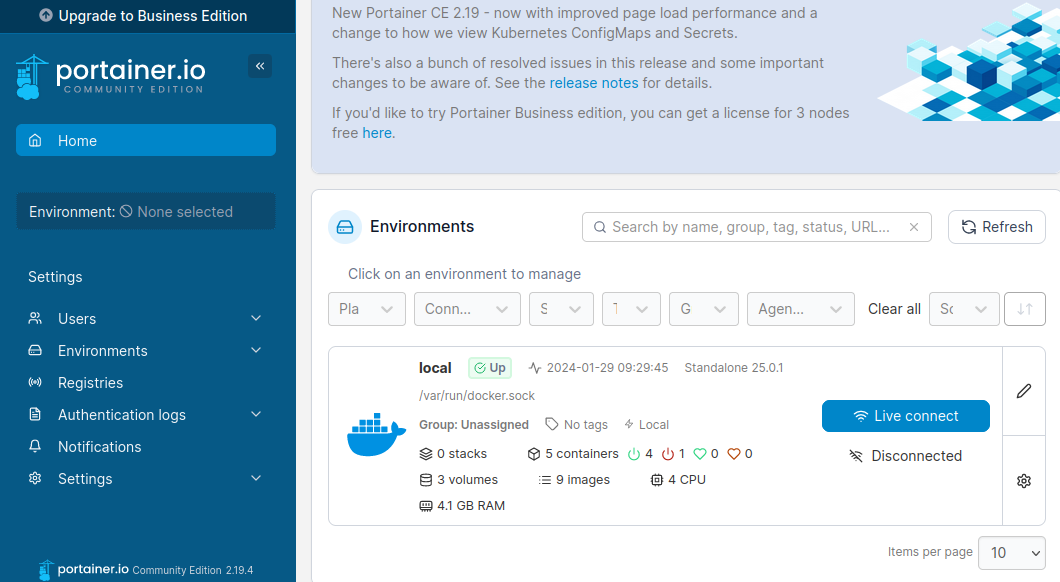Open Authentication logs menu item
The width and height of the screenshot is (1060, 582).
pyautogui.click(x=145, y=414)
